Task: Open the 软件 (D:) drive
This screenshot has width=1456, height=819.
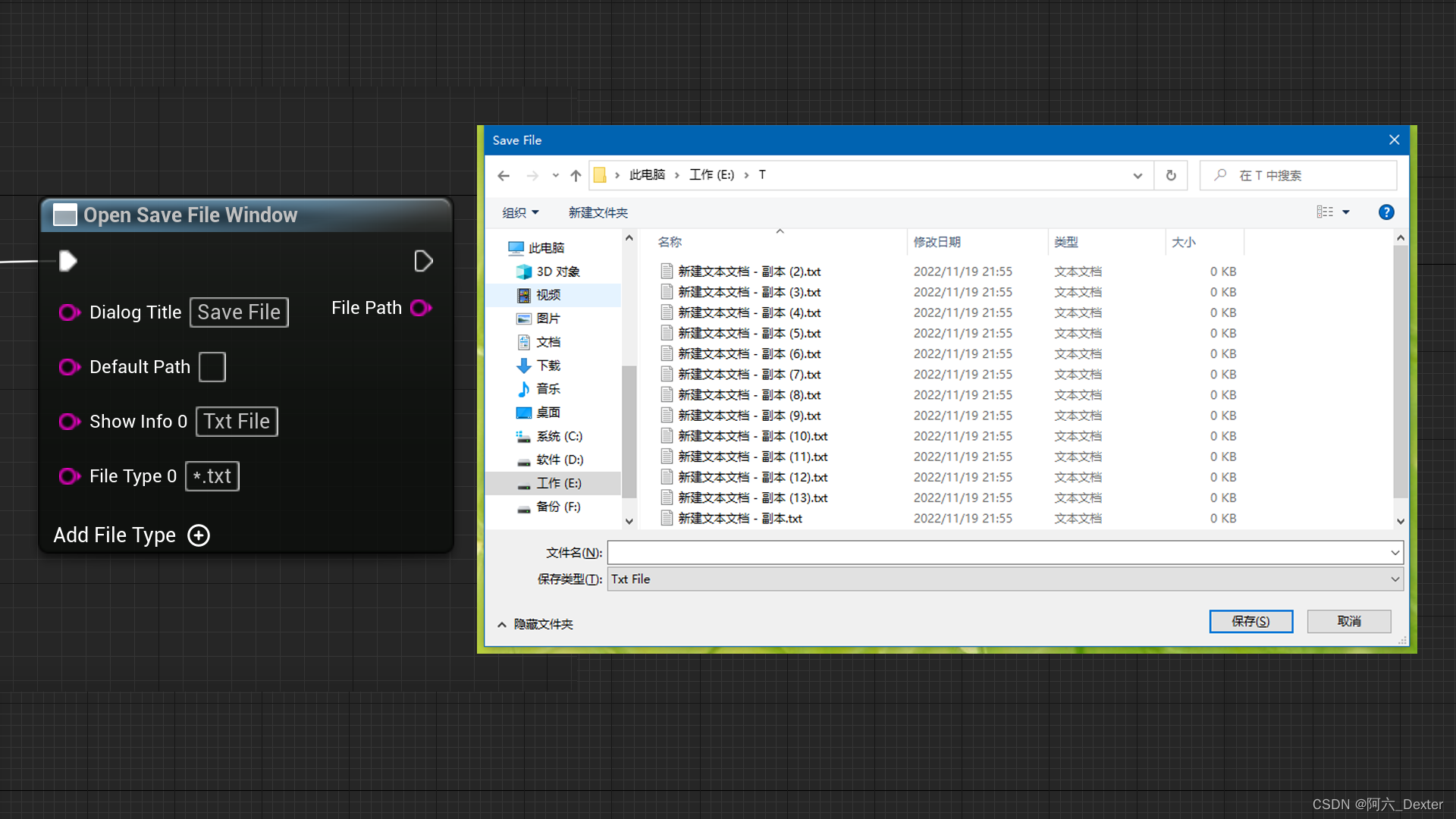Action: pos(560,460)
